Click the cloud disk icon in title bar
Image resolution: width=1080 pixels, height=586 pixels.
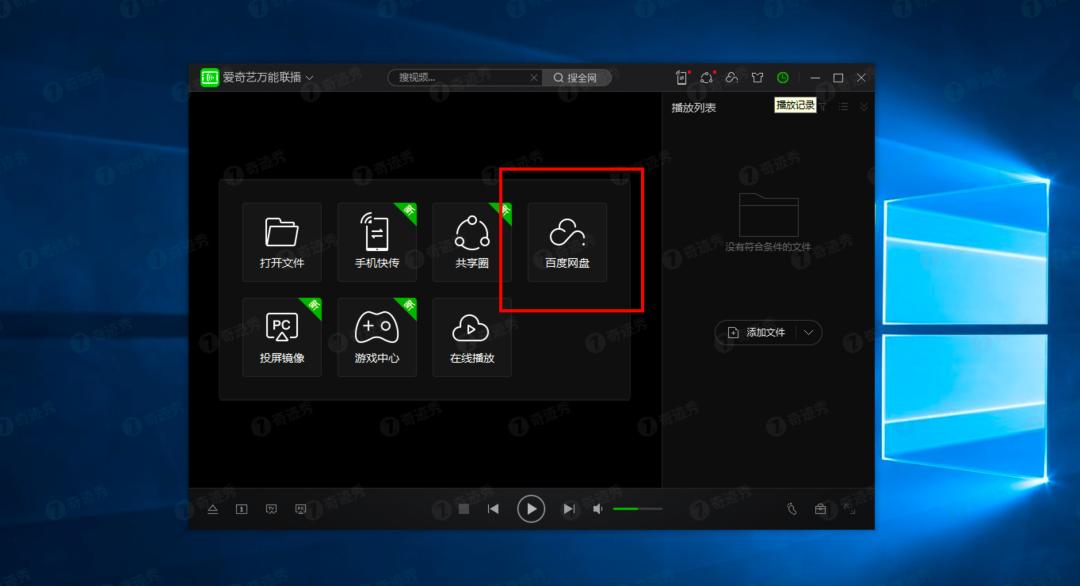(x=731, y=78)
